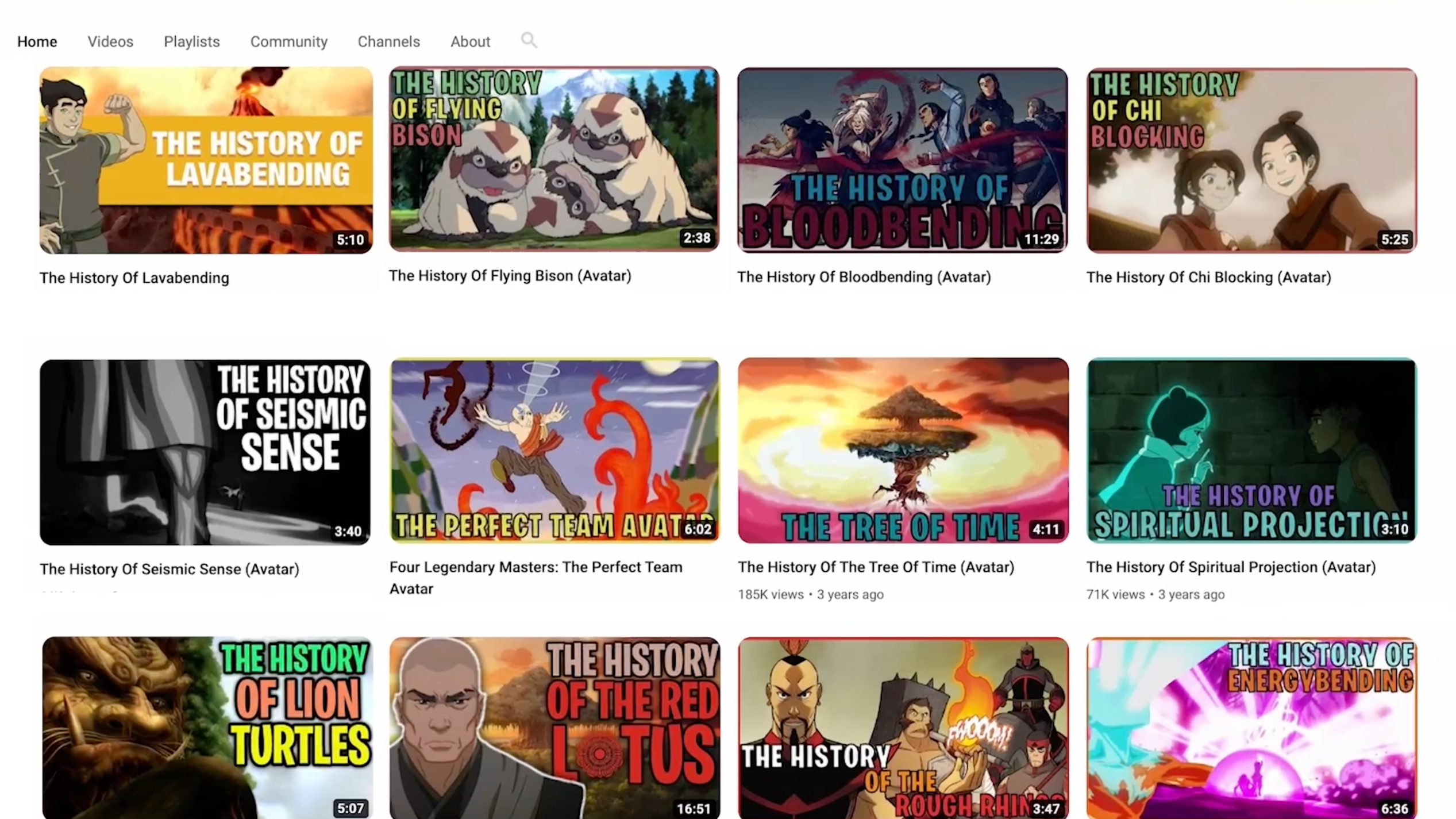The width and height of the screenshot is (1456, 819).
Task: Play the History of Bloodbending thumbnail
Action: coord(903,160)
